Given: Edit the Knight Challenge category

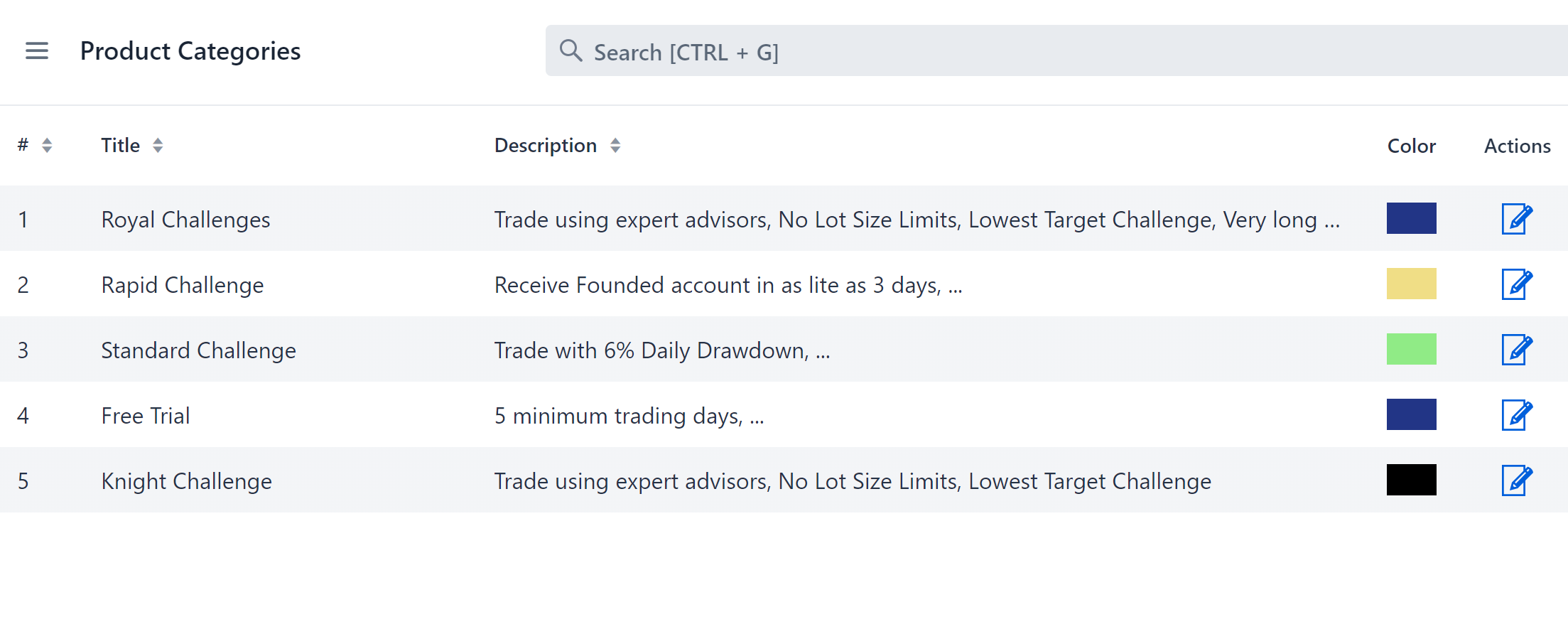Looking at the screenshot, I should coord(1516,480).
